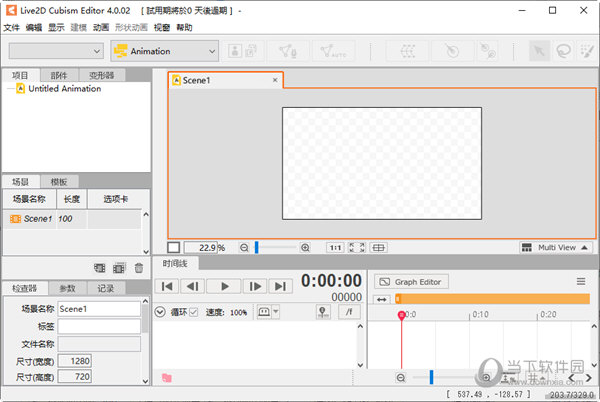600x402 pixels.
Task: Click the snapshot frame icon in timeline
Action: (264, 312)
